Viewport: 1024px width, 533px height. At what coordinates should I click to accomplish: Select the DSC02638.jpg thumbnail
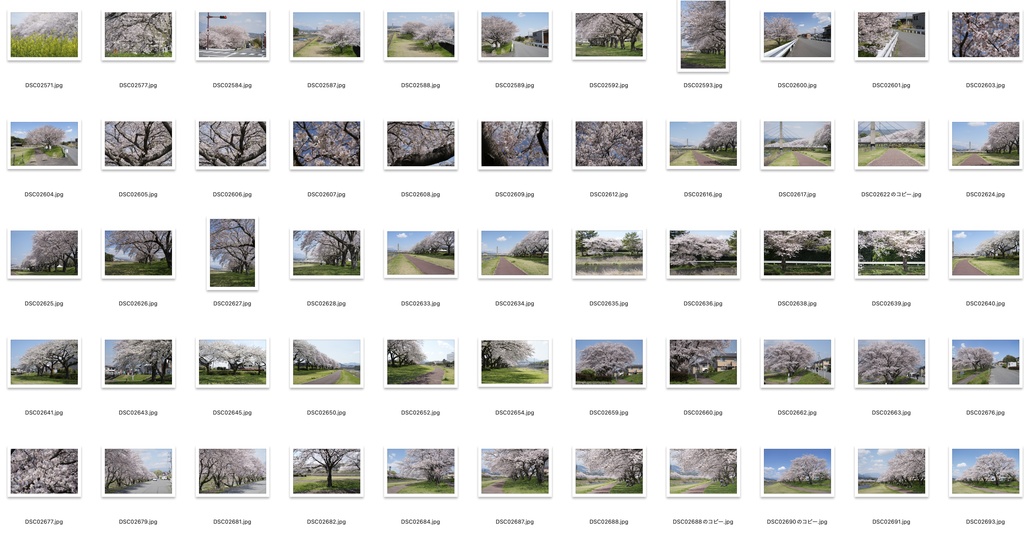pyautogui.click(x=797, y=253)
